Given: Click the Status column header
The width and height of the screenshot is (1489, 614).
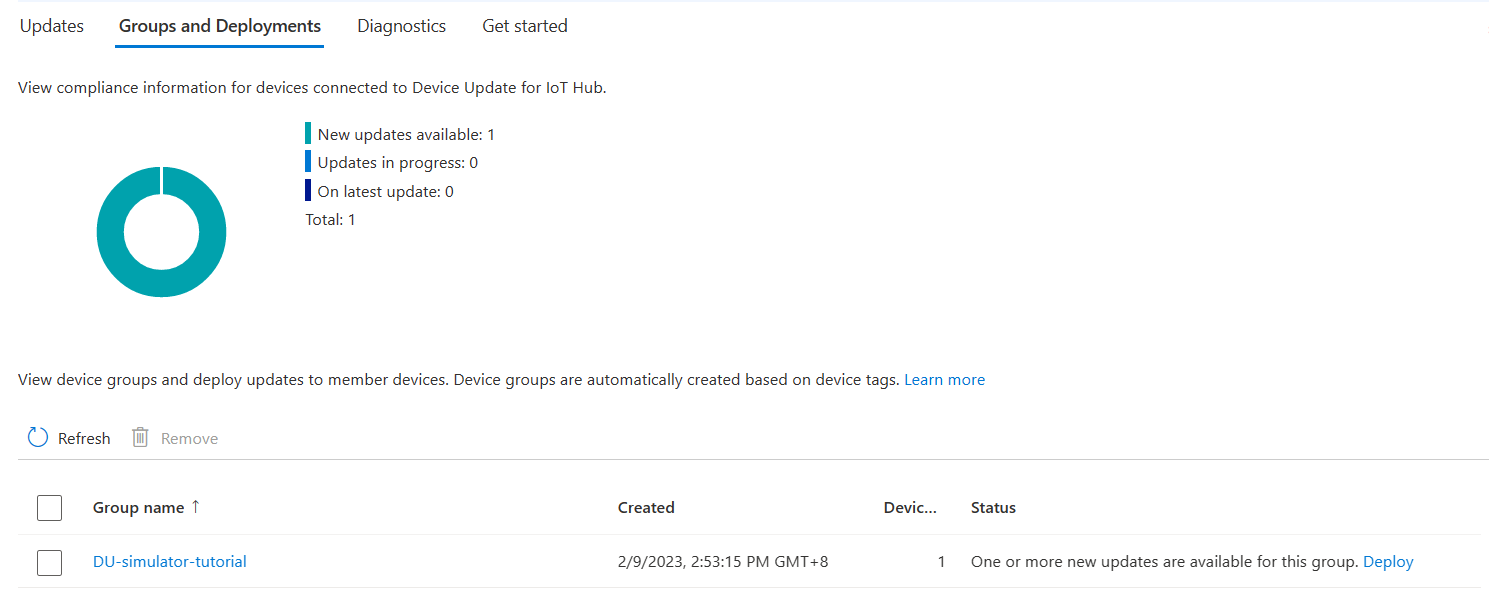Looking at the screenshot, I should click(x=993, y=507).
